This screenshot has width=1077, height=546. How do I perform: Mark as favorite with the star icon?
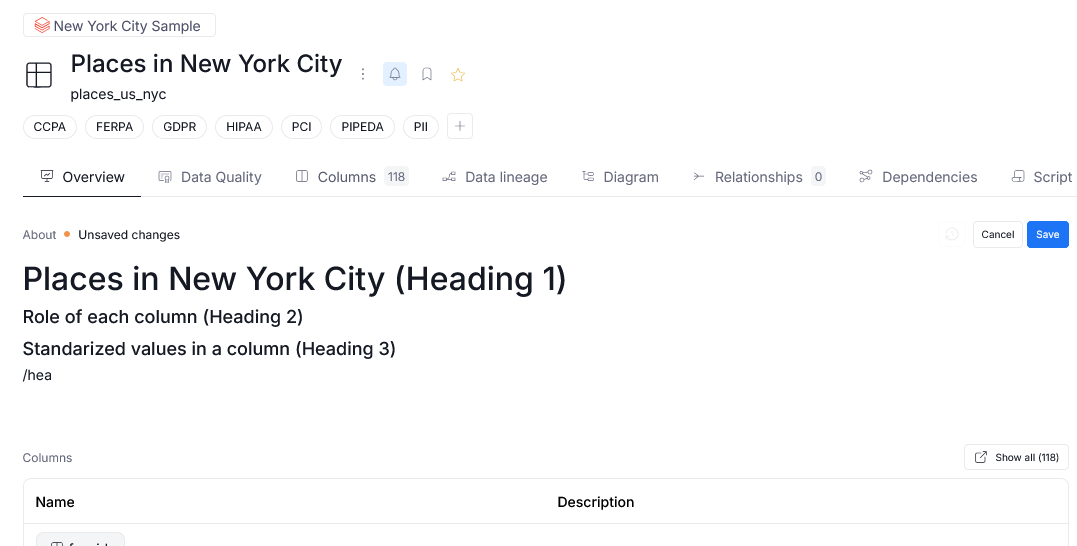(458, 74)
